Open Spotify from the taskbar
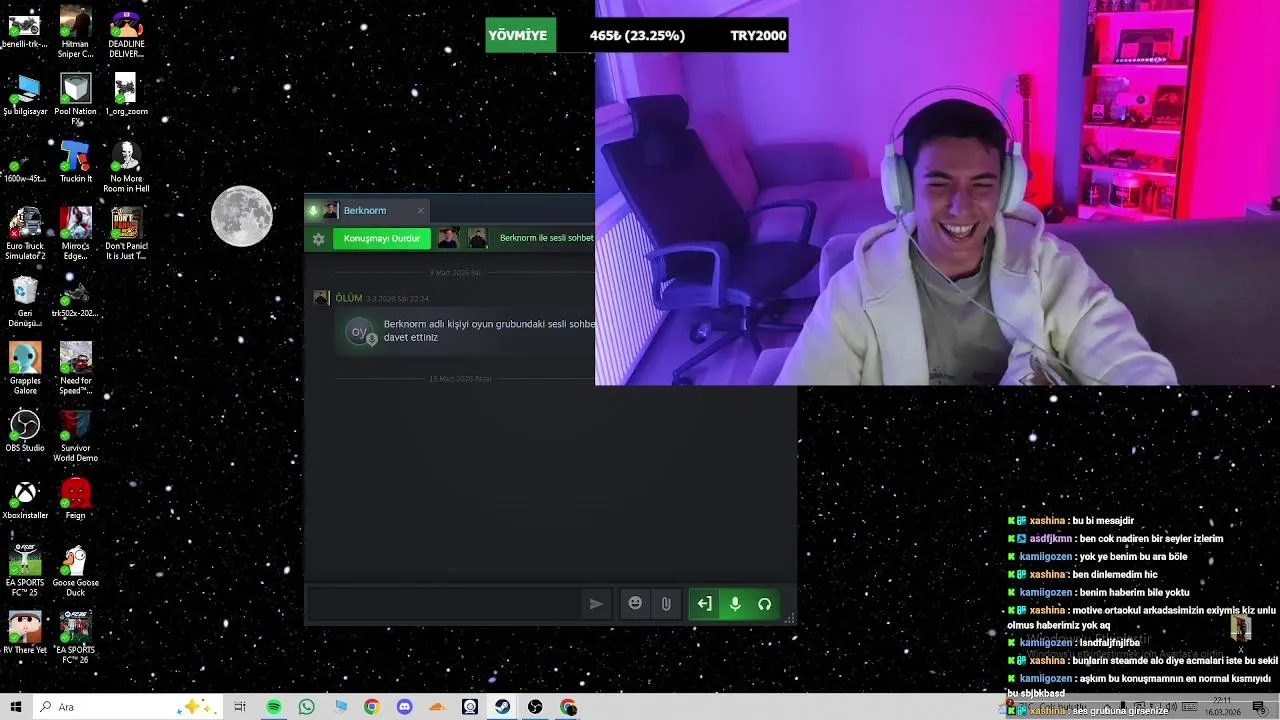 pyautogui.click(x=274, y=707)
